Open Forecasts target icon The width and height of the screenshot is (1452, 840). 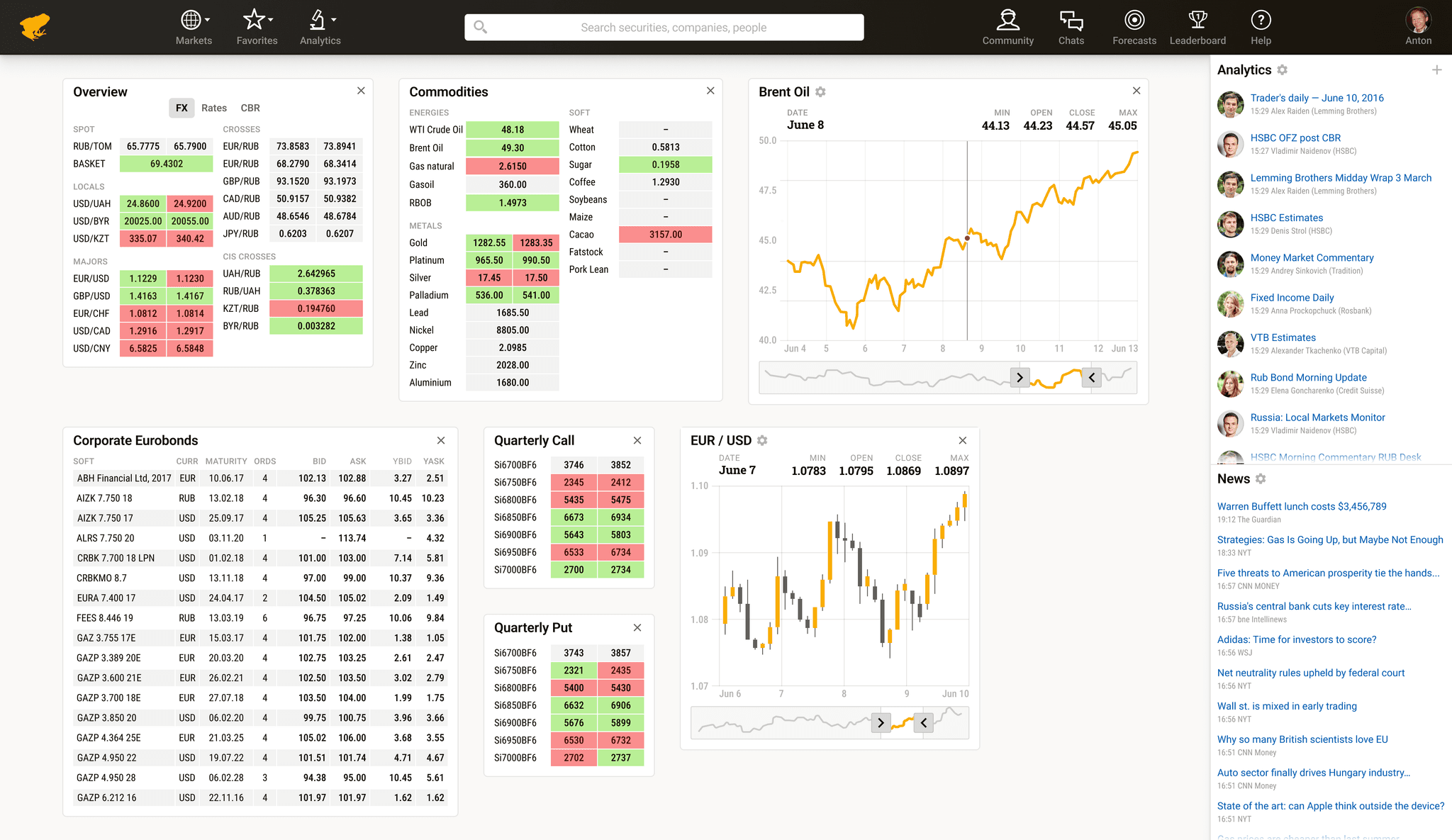pyautogui.click(x=1134, y=21)
